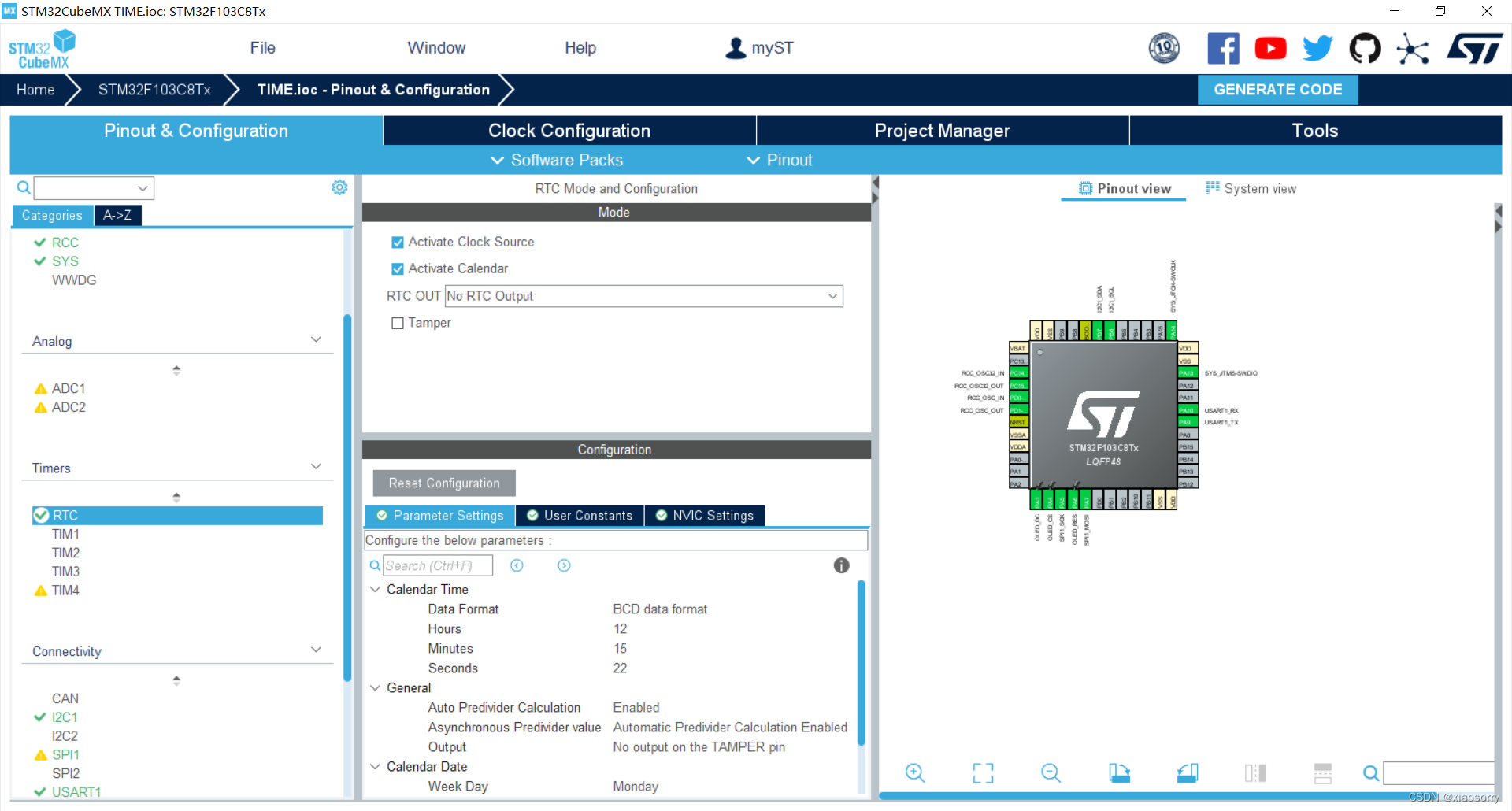Image resolution: width=1512 pixels, height=811 pixels.
Task: Click Reset Configuration button
Action: [444, 483]
